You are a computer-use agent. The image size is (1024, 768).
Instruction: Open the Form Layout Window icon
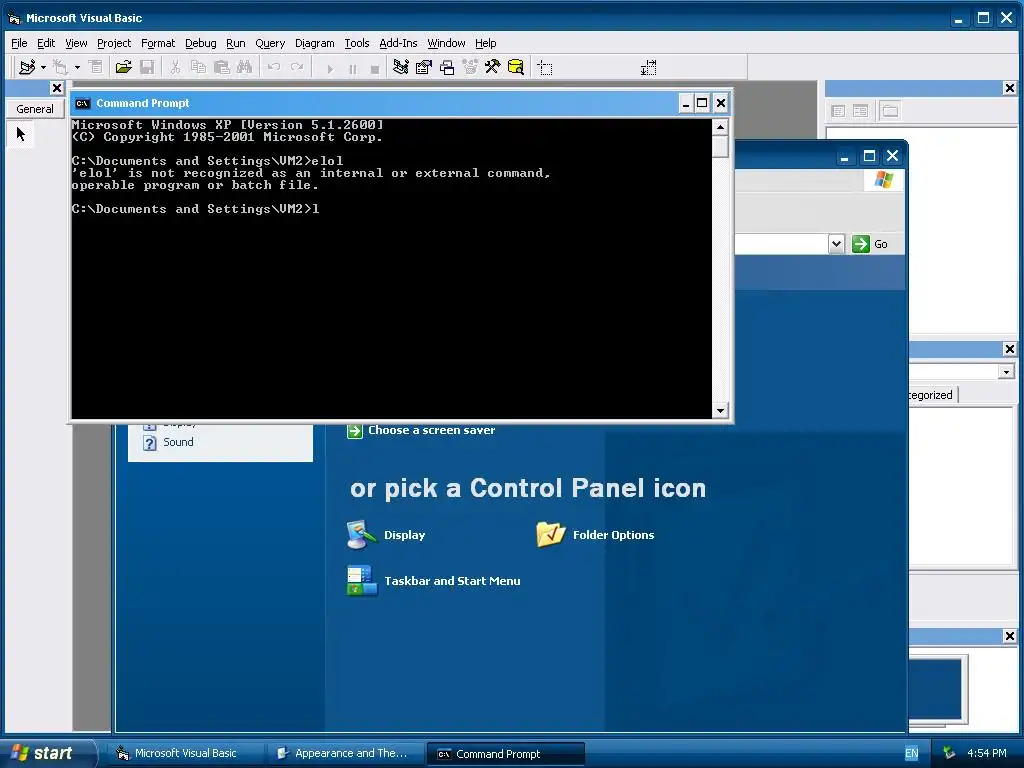coord(447,67)
